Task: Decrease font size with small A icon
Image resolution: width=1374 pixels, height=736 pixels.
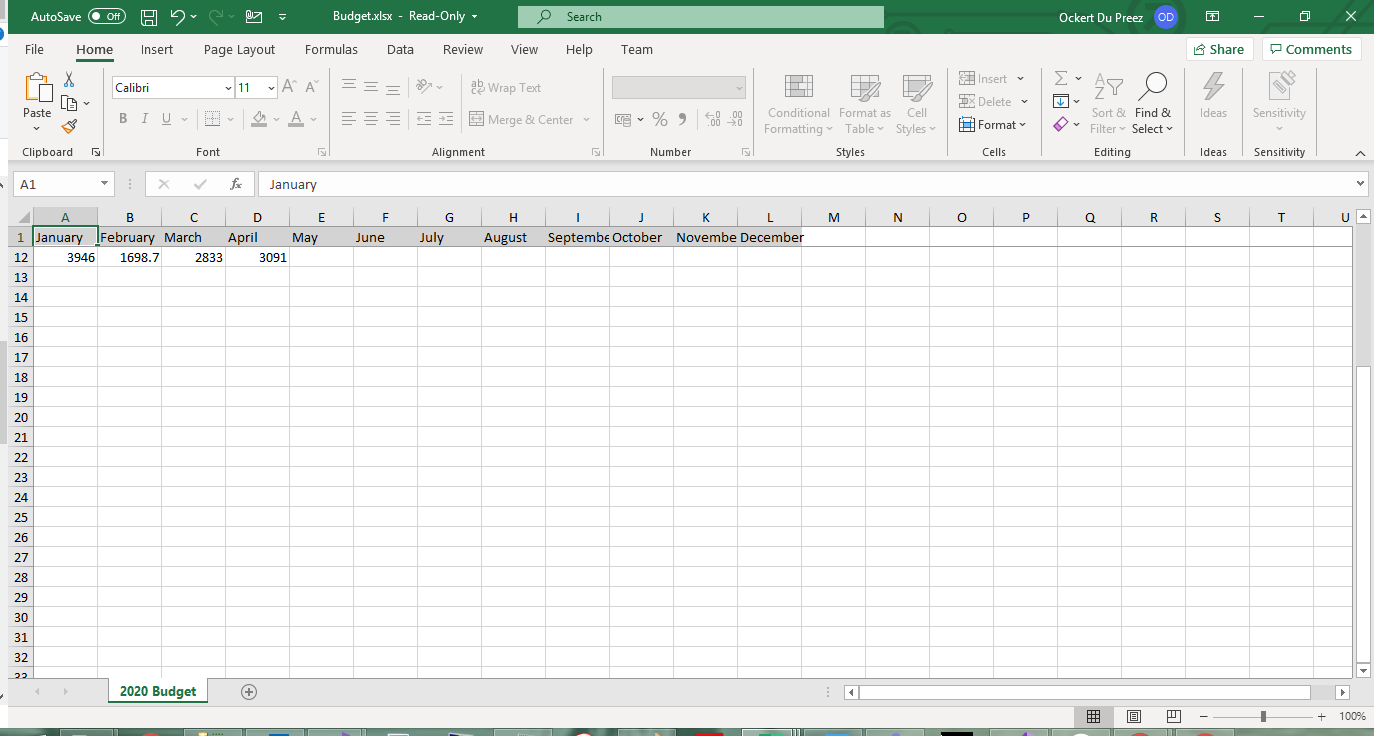Action: point(311,88)
